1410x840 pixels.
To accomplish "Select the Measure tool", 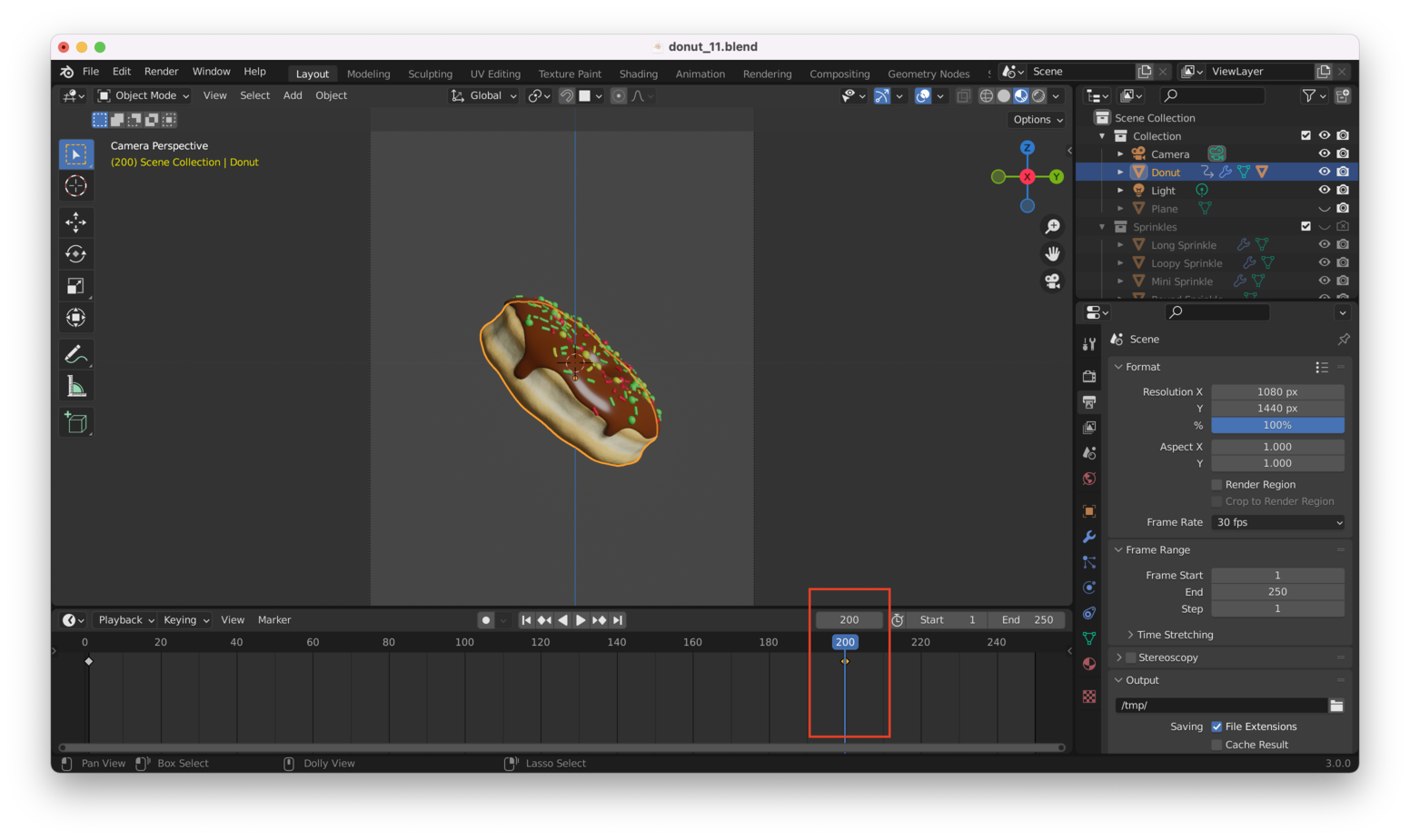I will (76, 385).
